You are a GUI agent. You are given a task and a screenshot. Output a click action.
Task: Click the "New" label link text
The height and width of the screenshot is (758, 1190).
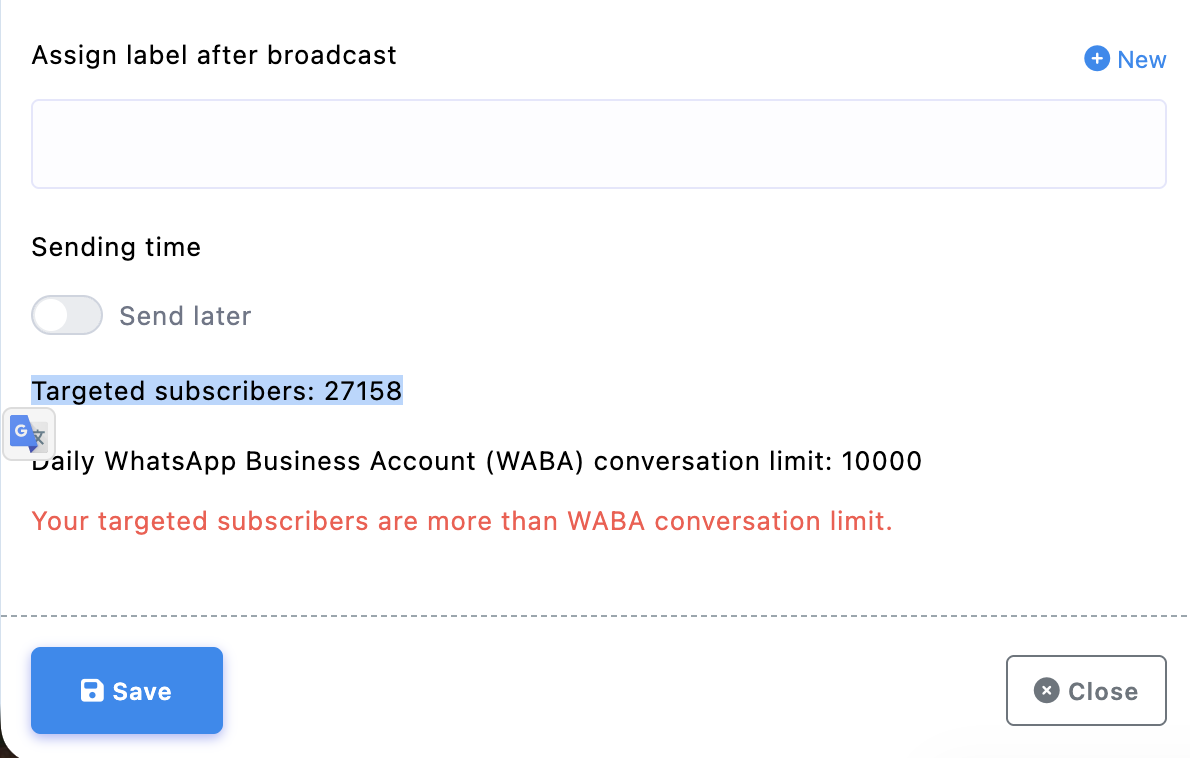pyautogui.click(x=1142, y=60)
